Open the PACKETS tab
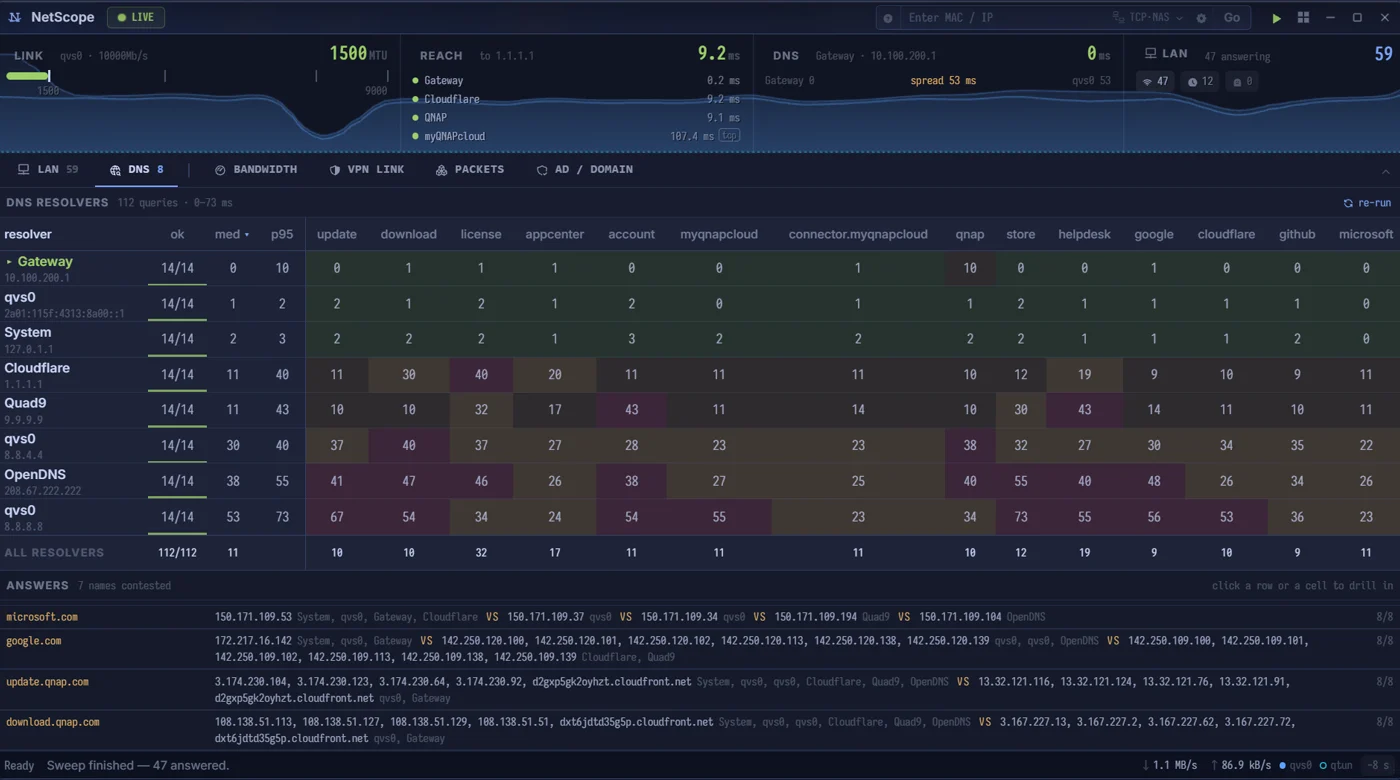Screen dimensions: 1400x780 click(470, 170)
